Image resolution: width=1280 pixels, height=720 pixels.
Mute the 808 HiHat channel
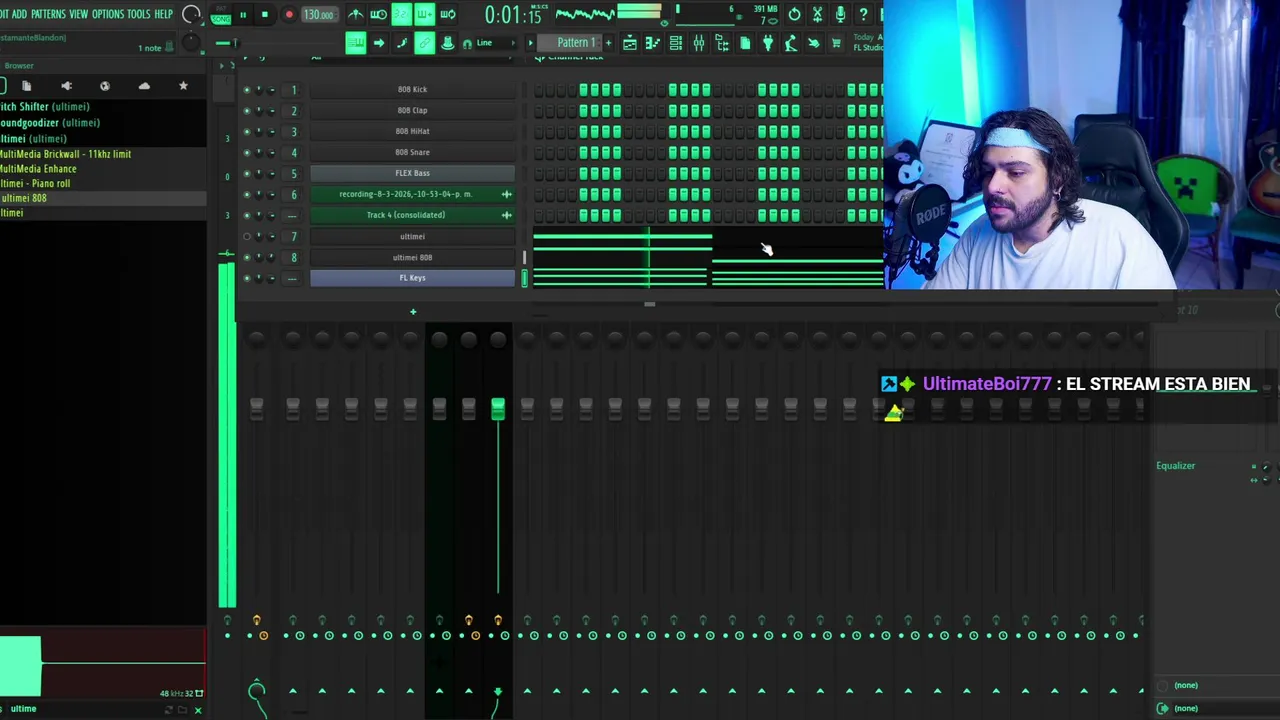click(247, 132)
